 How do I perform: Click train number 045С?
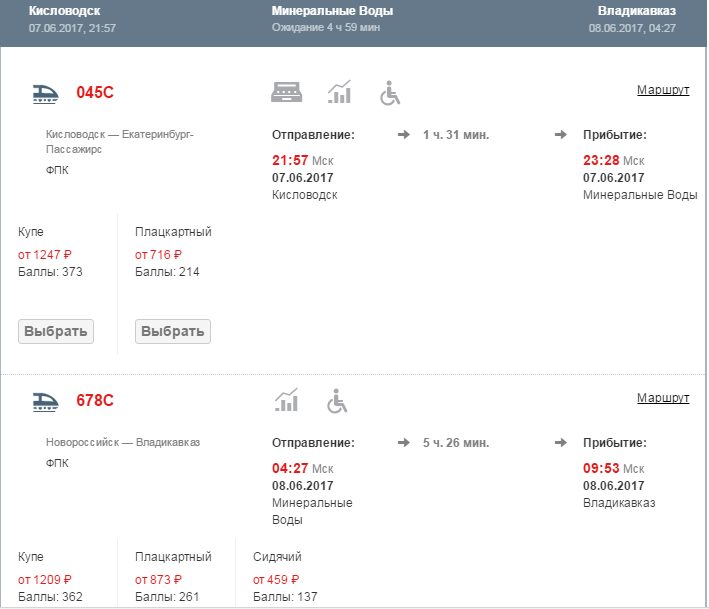[95, 93]
